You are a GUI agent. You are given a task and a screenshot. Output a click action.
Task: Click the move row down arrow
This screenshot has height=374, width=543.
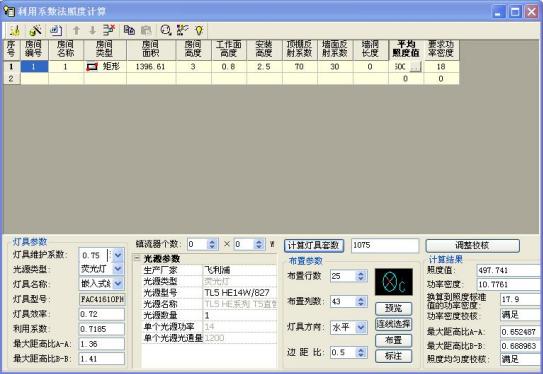click(92, 30)
